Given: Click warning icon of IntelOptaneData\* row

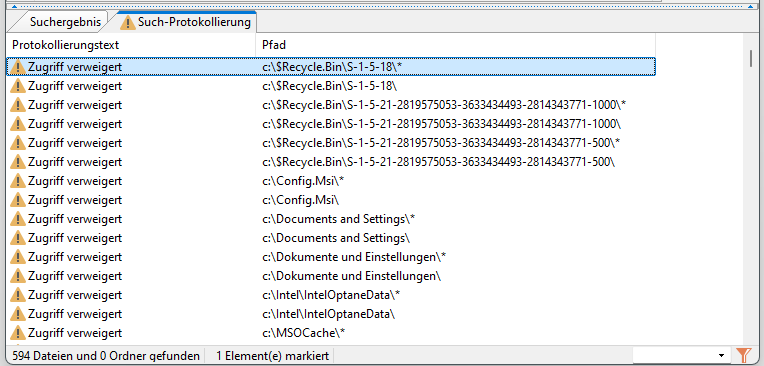Looking at the screenshot, I should 18,295.
